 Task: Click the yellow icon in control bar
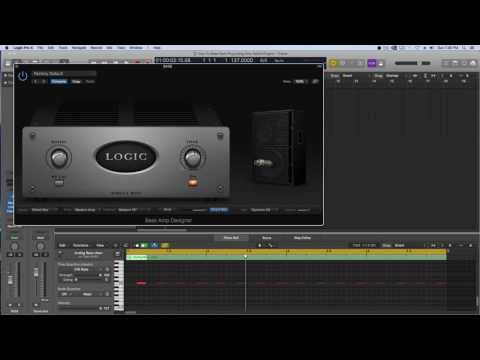click(x=333, y=63)
